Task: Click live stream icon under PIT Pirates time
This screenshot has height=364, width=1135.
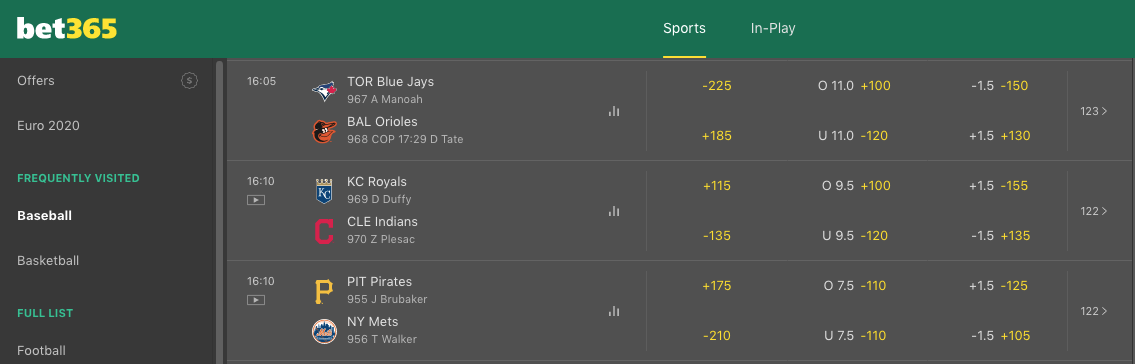Action: (x=256, y=300)
